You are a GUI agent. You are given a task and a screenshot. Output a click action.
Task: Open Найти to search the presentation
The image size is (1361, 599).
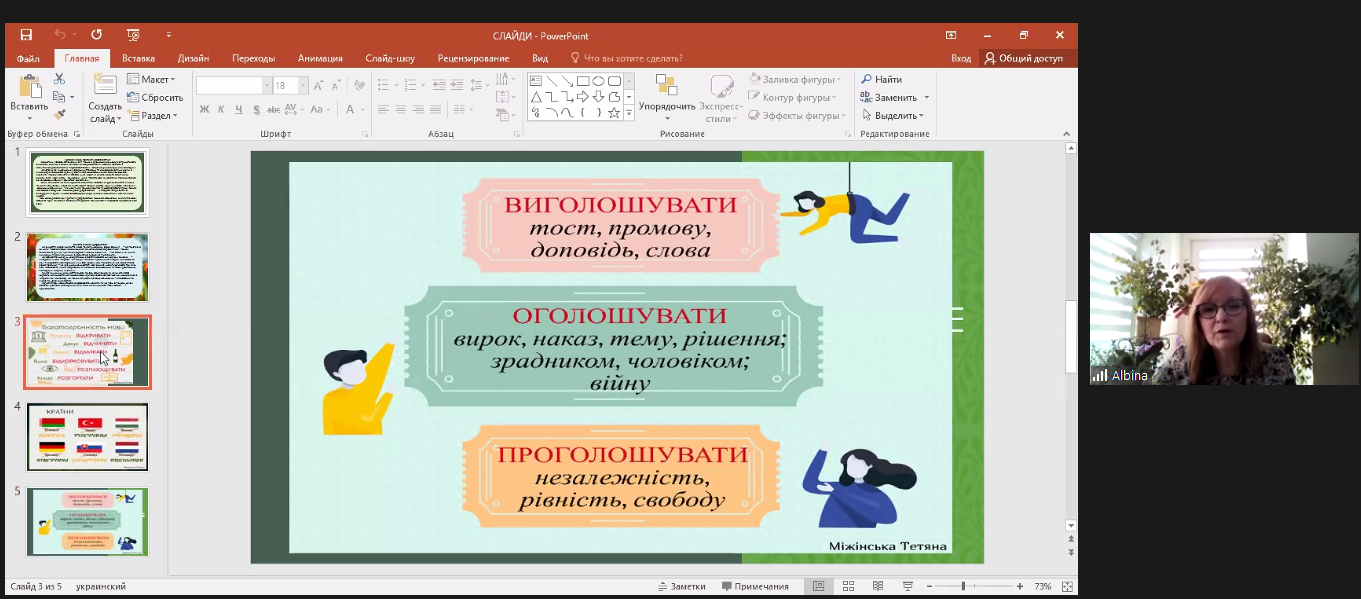(x=884, y=78)
